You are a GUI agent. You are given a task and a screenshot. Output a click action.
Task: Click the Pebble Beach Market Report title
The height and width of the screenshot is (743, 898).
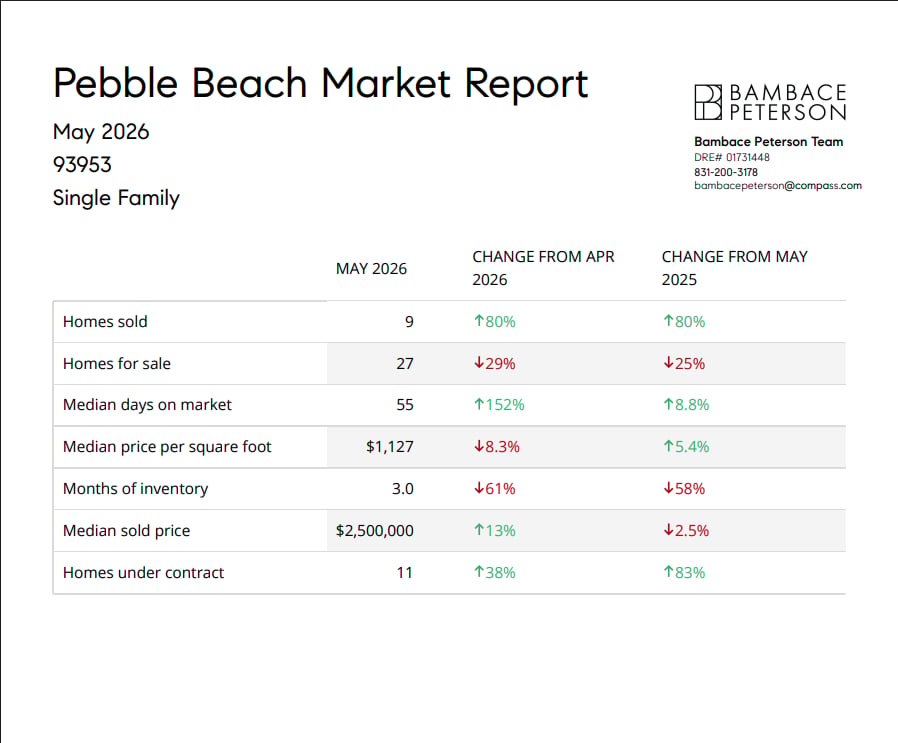(321, 84)
